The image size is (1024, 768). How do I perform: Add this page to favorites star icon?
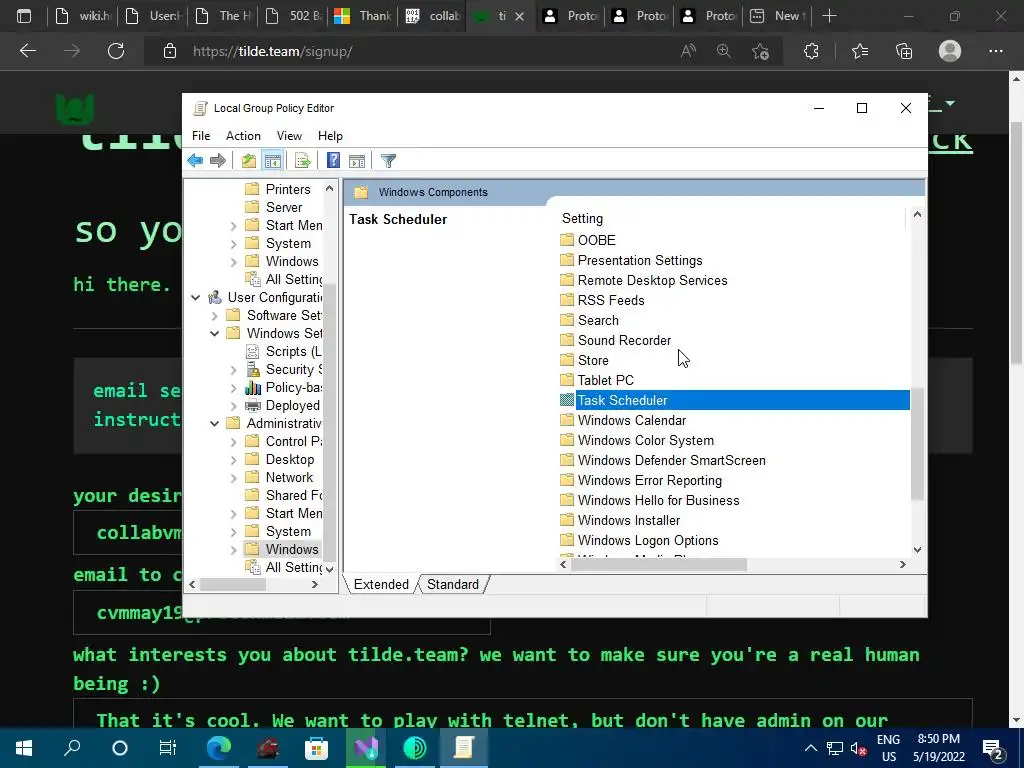[760, 51]
